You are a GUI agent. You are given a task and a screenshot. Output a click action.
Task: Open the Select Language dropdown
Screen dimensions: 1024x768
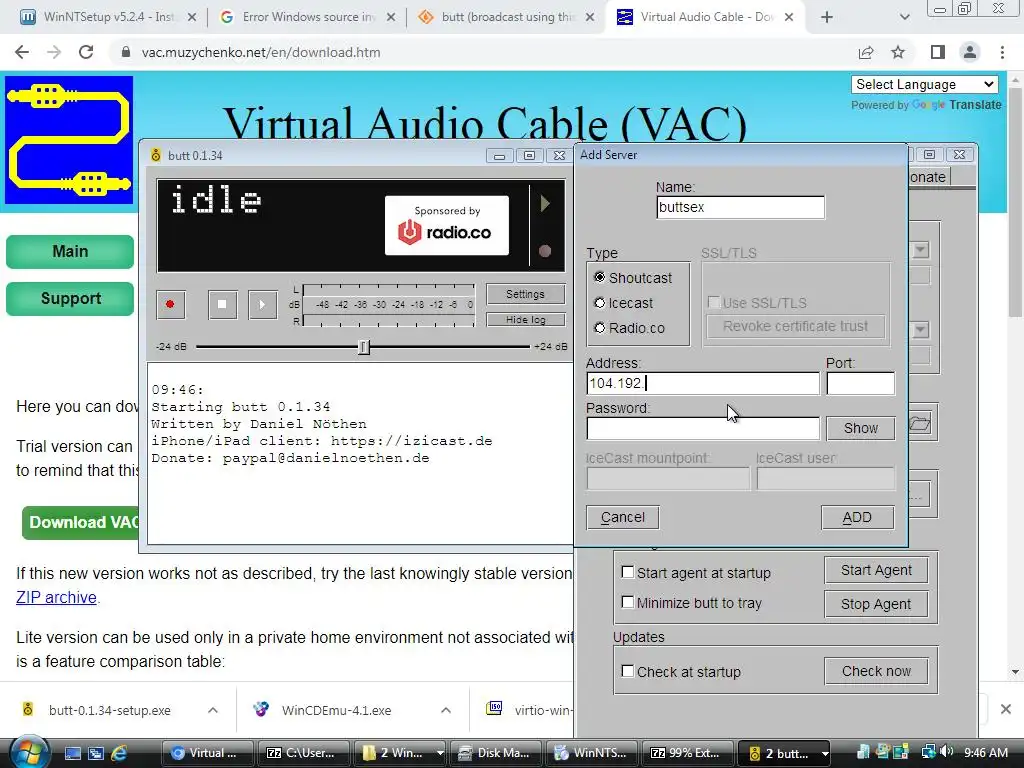925,84
